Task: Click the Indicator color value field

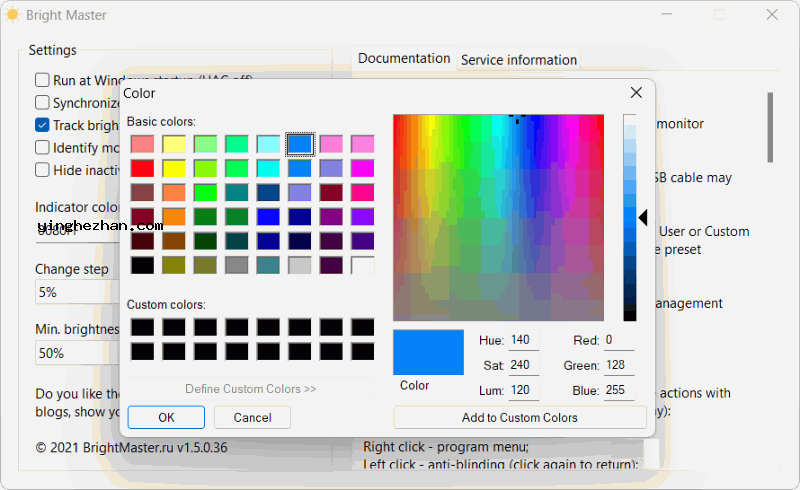Action: [77, 230]
